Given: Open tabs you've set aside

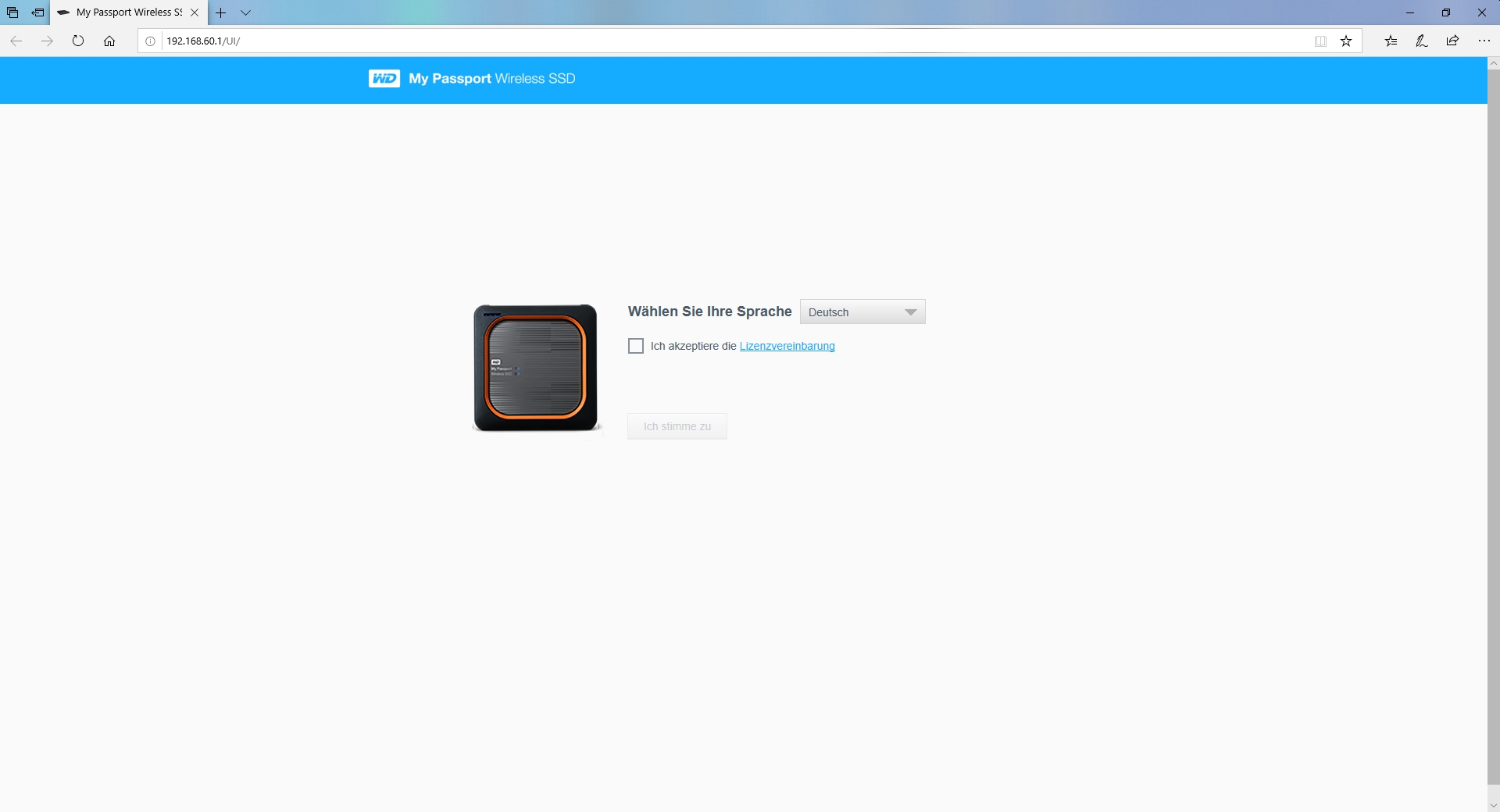Looking at the screenshot, I should point(12,12).
